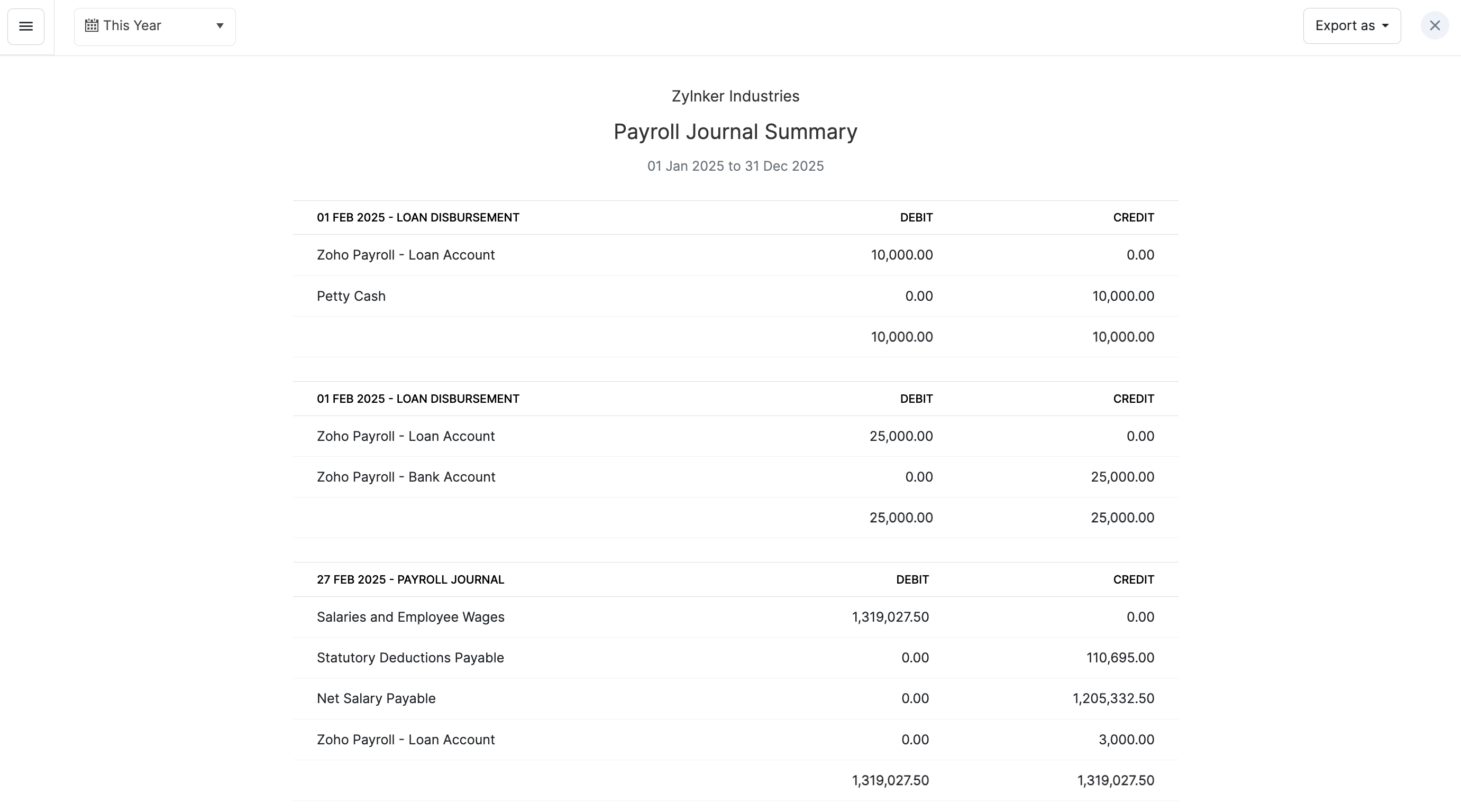Click the Zoho Payroll - Bank Account entry
The width and height of the screenshot is (1461, 812).
[406, 477]
